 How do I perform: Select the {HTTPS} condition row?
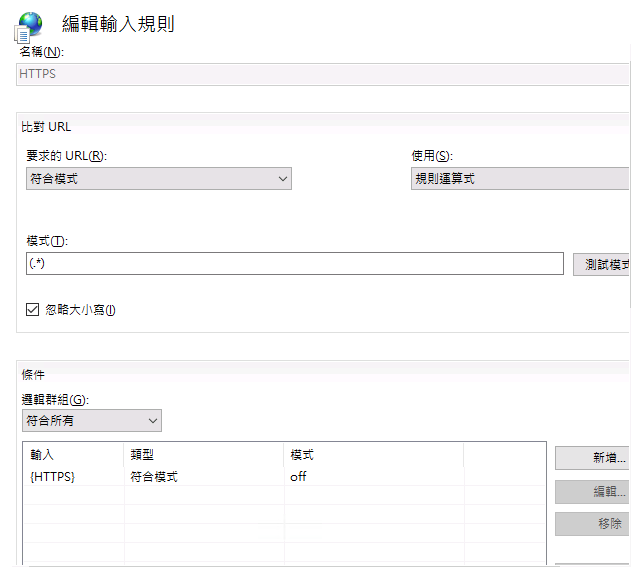(284, 477)
